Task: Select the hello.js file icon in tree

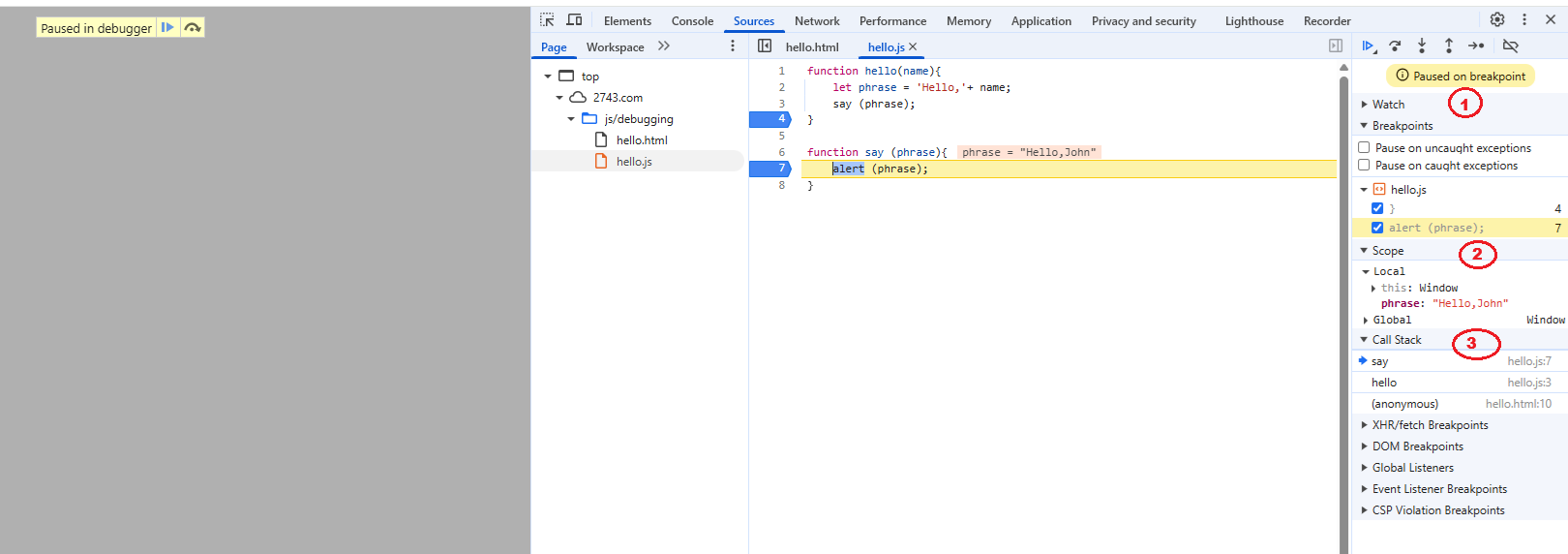Action: coord(601,161)
